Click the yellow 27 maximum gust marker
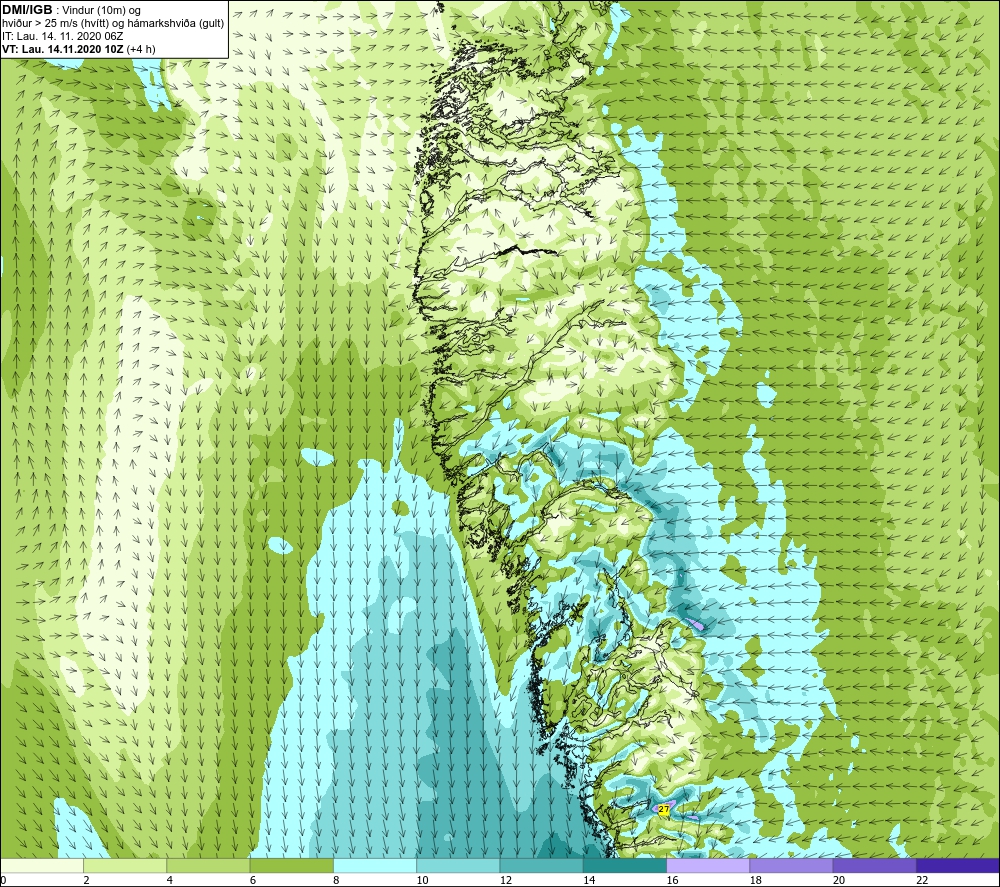This screenshot has width=1000, height=887. point(664,809)
